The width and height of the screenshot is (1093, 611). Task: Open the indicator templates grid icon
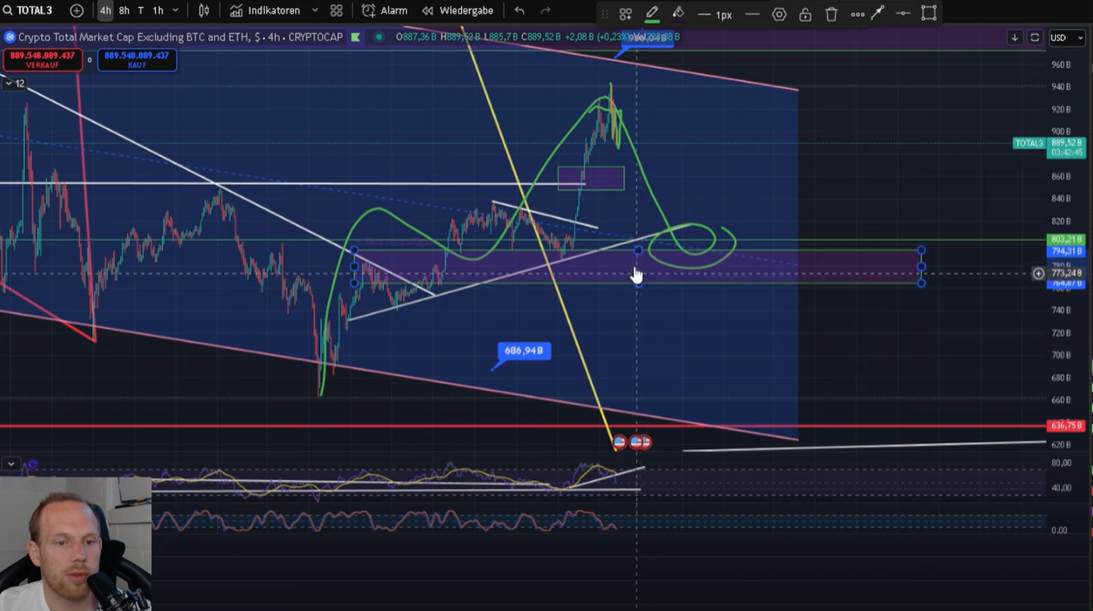click(337, 10)
